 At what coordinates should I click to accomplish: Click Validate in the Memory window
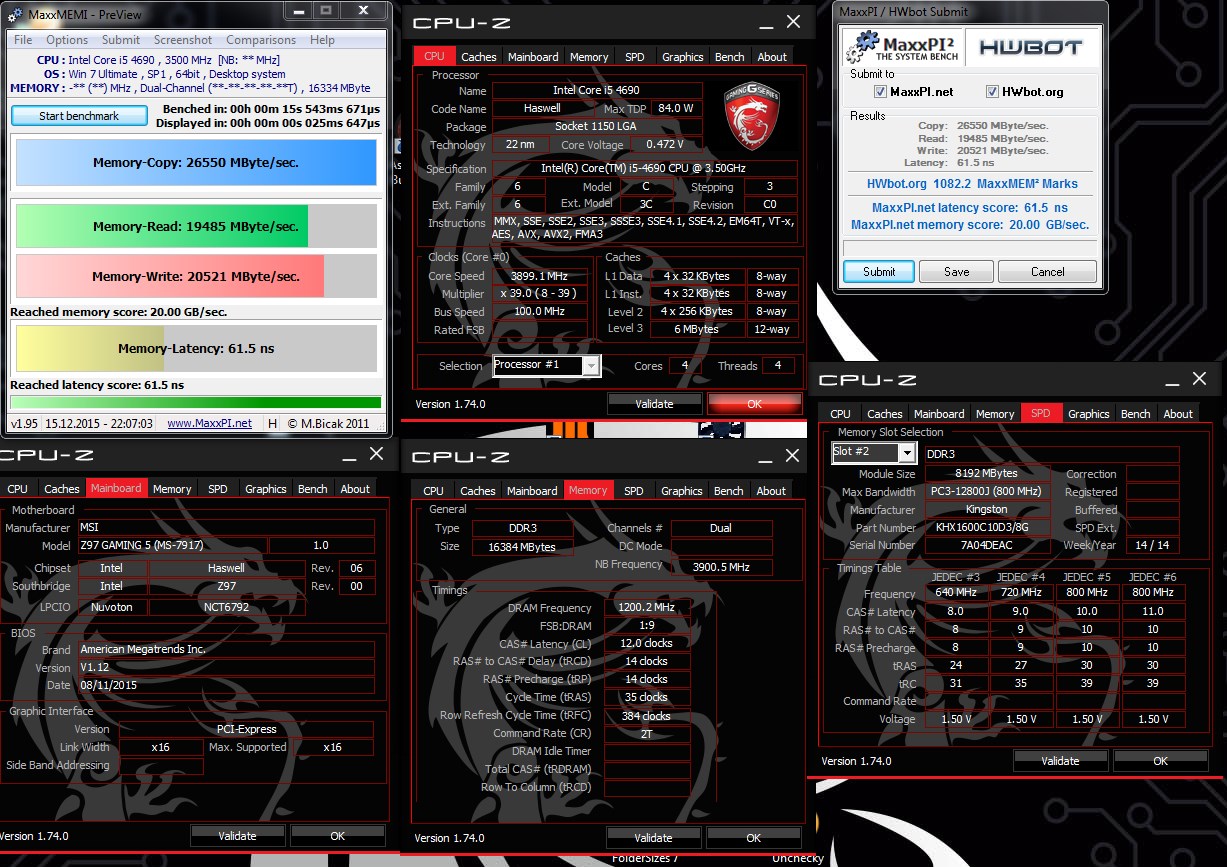coord(653,838)
